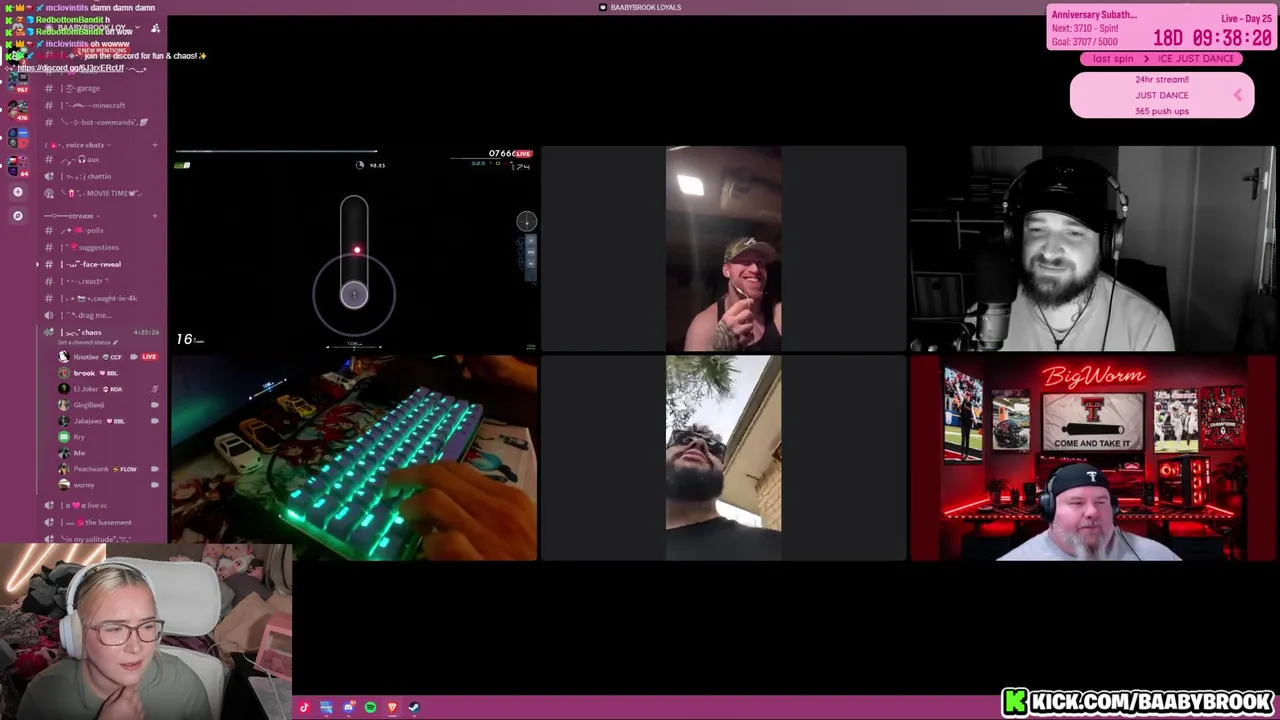Click the NEW MENTIONS pill

click(102, 50)
